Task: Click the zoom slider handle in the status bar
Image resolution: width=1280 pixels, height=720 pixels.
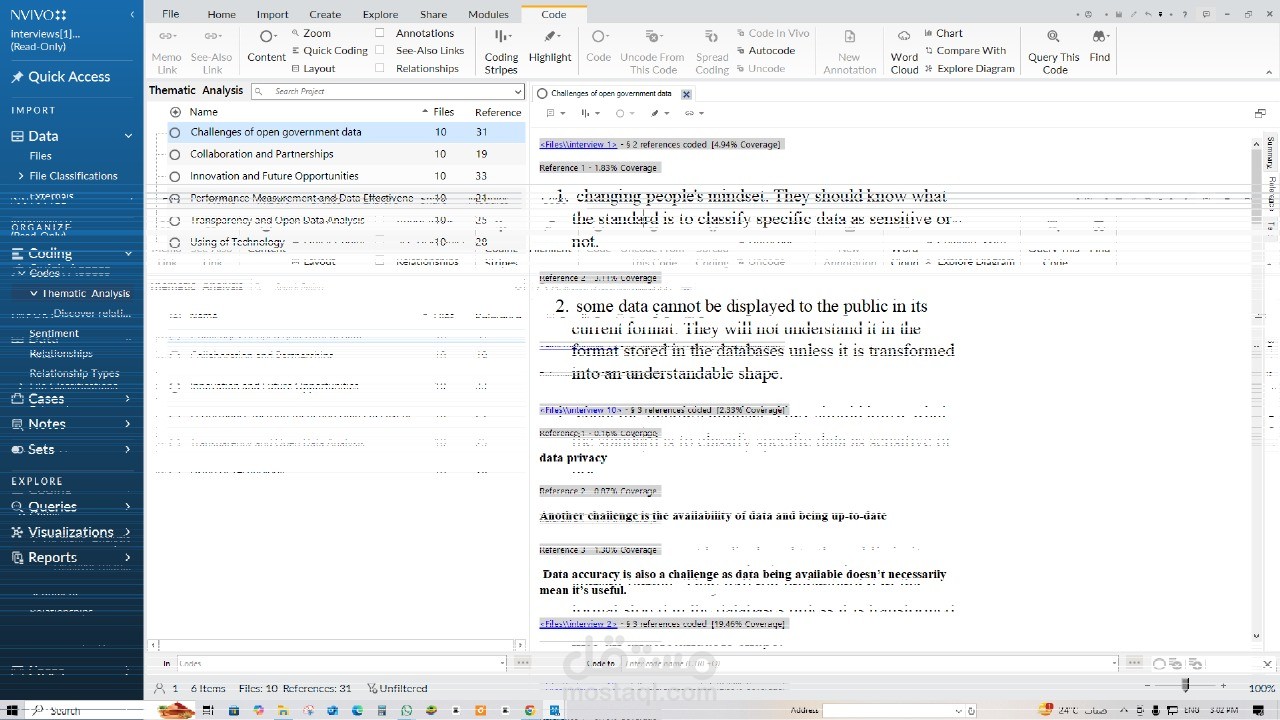Action: coord(1185,686)
